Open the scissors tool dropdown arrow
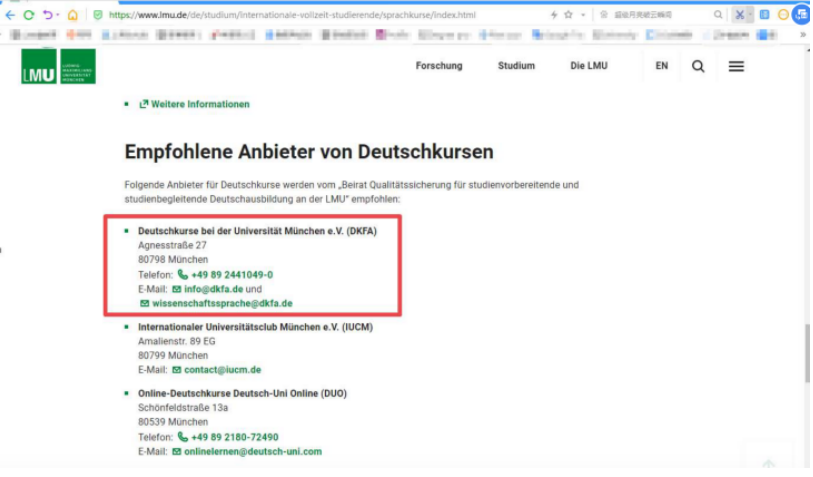Screen dimensions: 813x477 pyautogui.click(x=750, y=15)
